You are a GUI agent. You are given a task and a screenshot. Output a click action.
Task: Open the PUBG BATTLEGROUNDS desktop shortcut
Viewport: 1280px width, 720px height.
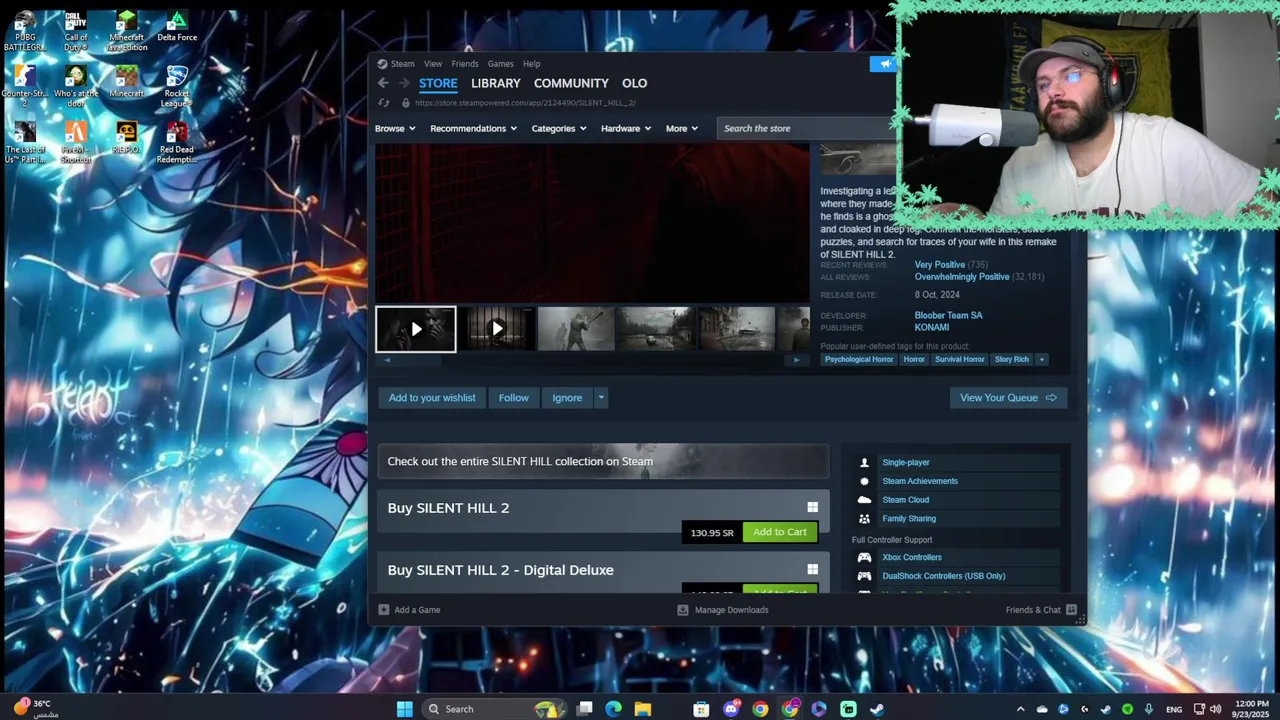[x=25, y=31]
